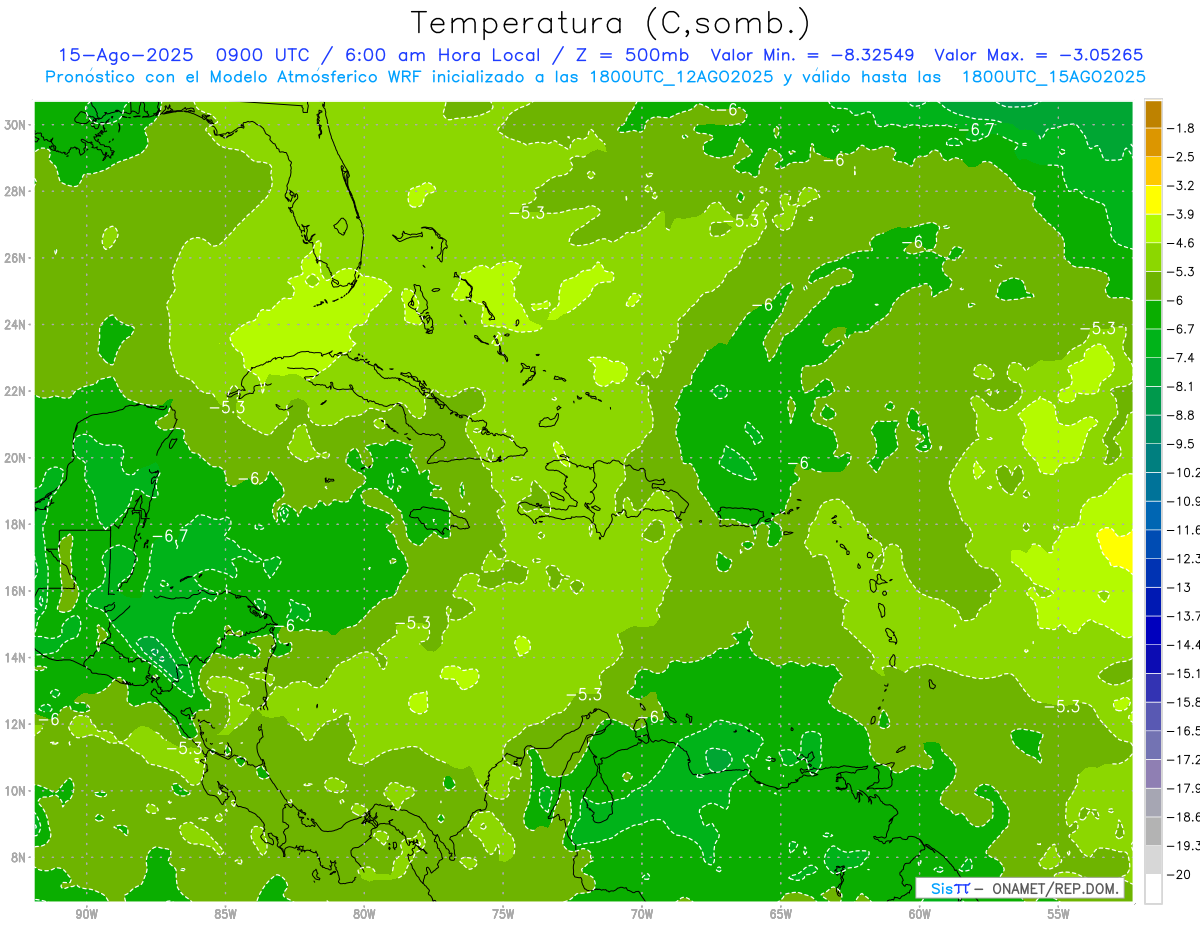Click the 75W longitude axis label
This screenshot has width=1200, height=927.
(503, 914)
